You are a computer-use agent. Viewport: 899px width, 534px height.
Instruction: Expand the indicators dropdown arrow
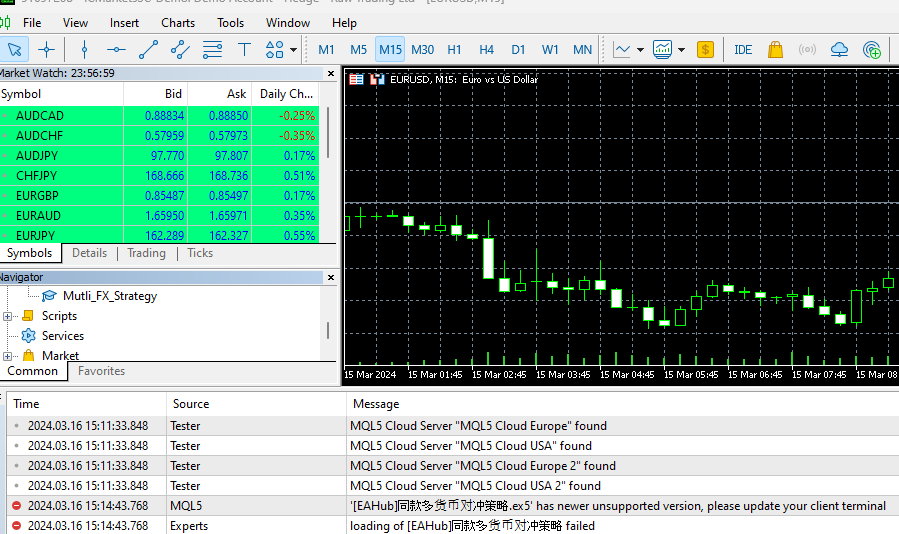pos(682,50)
